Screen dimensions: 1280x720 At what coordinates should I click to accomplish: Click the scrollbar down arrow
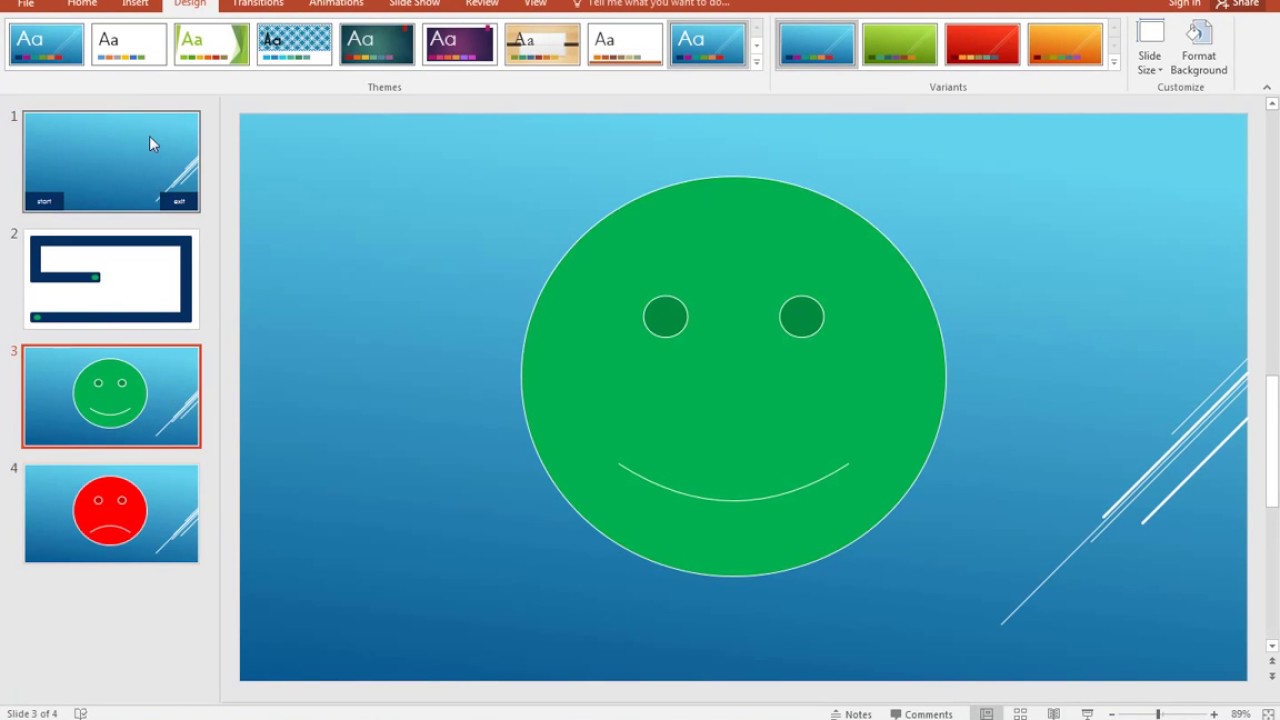1272,646
